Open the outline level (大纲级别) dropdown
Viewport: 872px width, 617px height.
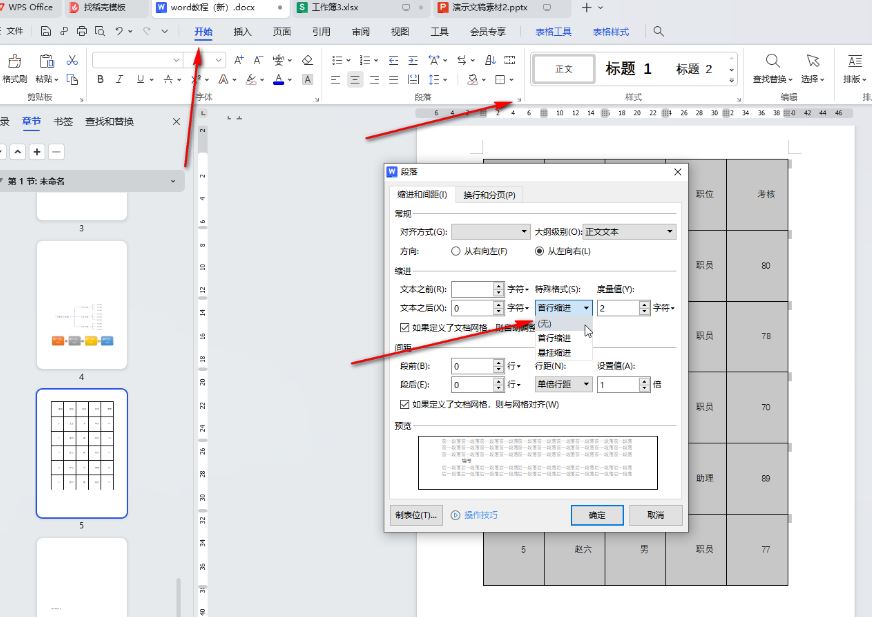630,231
